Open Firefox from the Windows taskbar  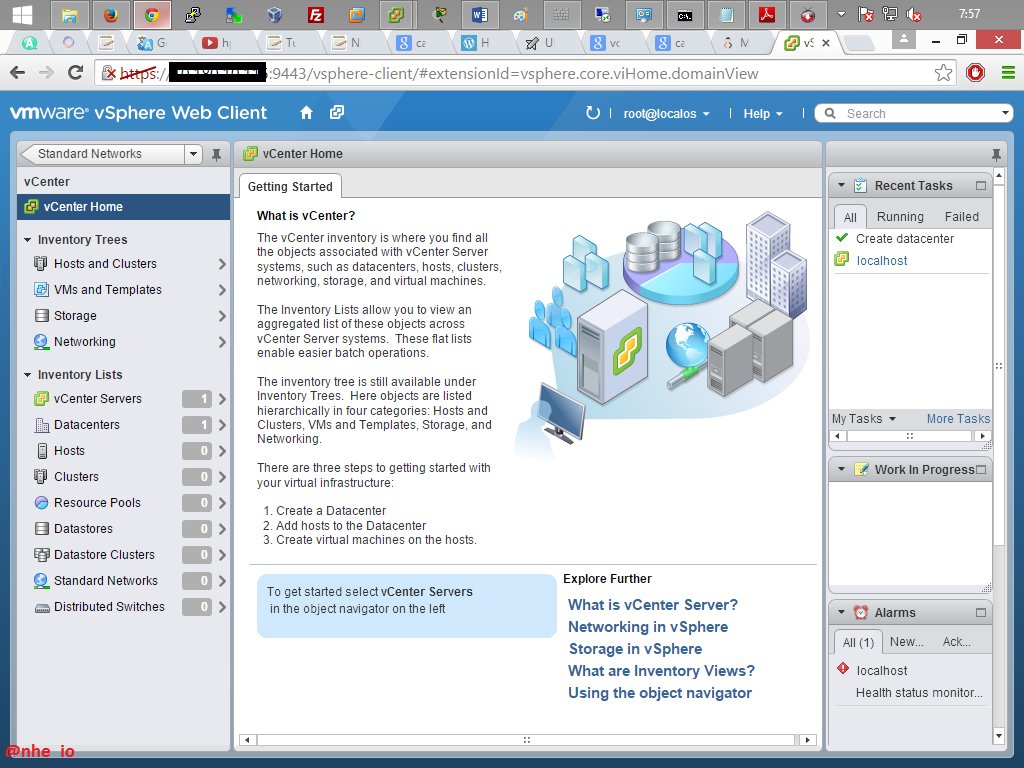(x=111, y=15)
